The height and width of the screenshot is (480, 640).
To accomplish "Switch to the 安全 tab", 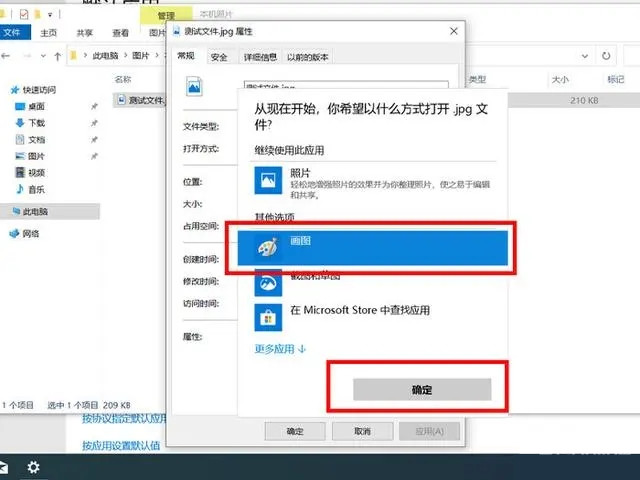I will coord(219,57).
